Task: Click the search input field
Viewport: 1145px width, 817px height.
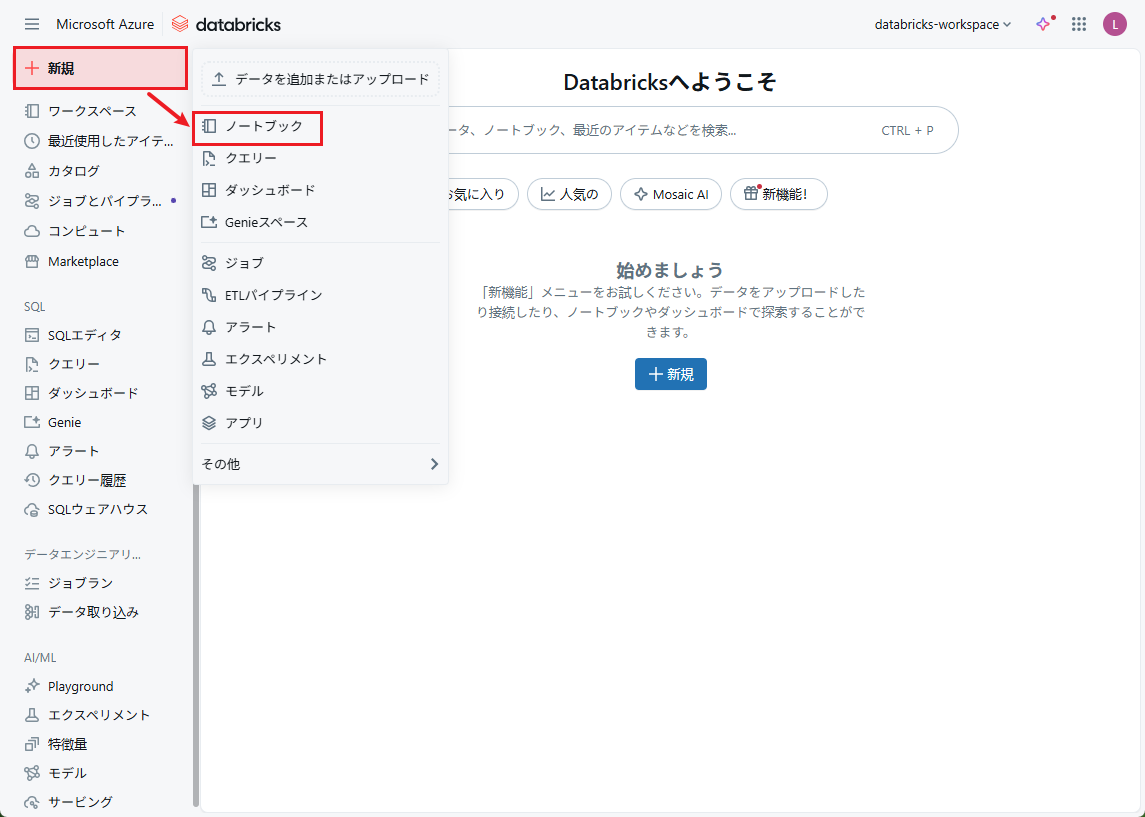Action: [650, 130]
